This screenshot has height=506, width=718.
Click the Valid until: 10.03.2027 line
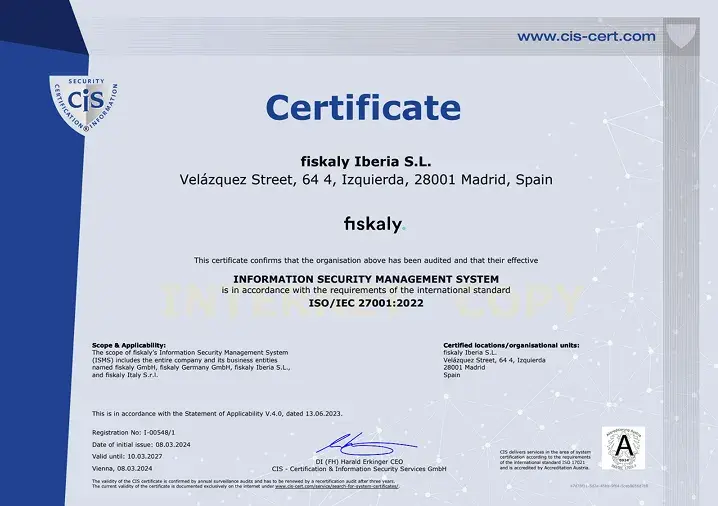click(127, 456)
